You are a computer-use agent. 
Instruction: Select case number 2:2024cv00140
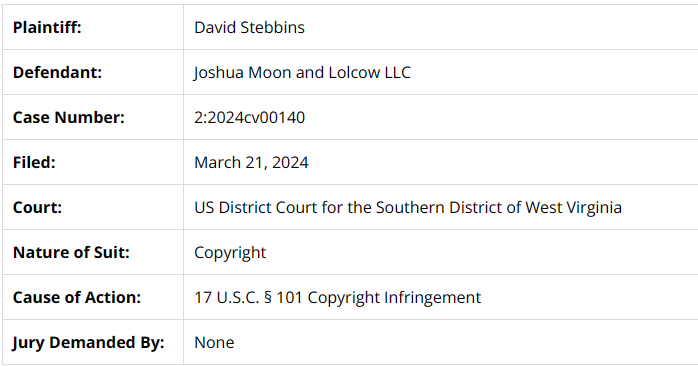(x=249, y=118)
